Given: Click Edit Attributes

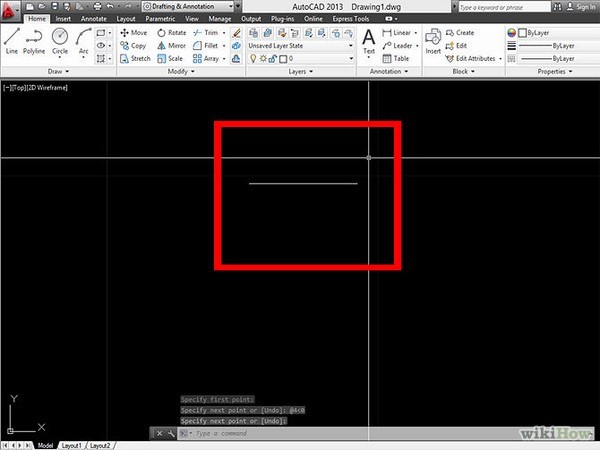Looking at the screenshot, I should (x=471, y=59).
